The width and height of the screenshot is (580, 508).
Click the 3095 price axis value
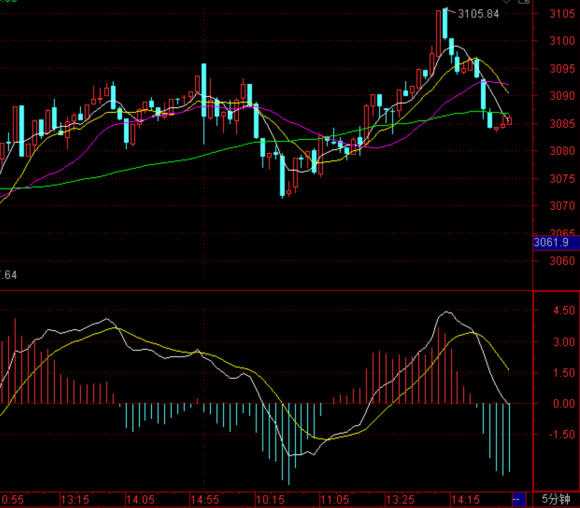point(562,69)
